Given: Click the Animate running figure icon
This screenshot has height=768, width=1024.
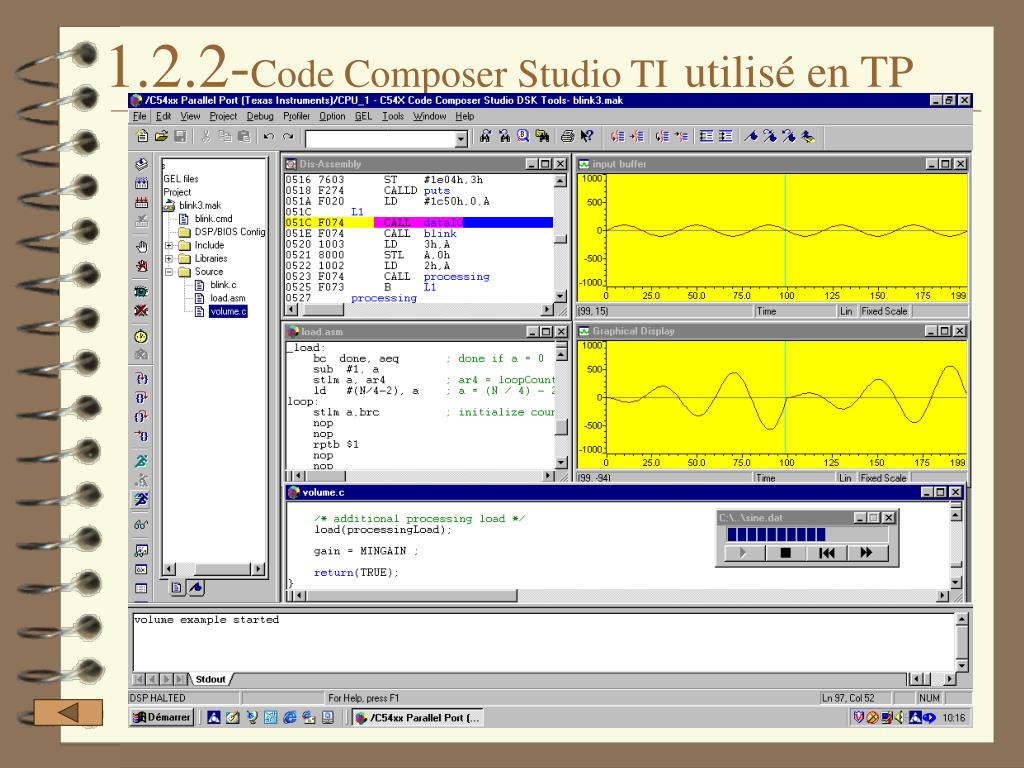Looking at the screenshot, I should coord(141,500).
